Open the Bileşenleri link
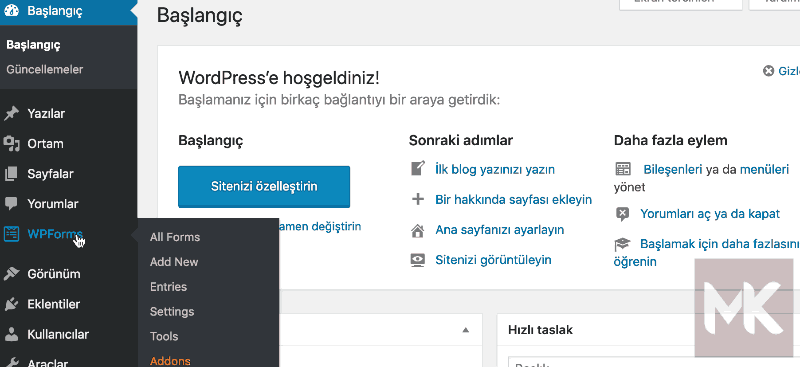800x367 pixels. tap(673, 169)
